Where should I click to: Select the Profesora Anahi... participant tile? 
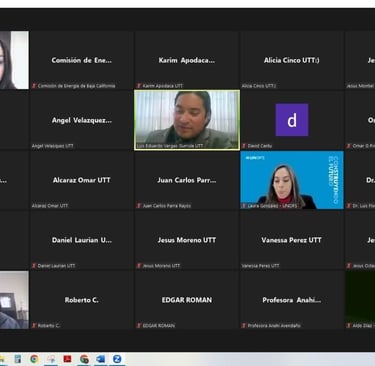coord(292,300)
